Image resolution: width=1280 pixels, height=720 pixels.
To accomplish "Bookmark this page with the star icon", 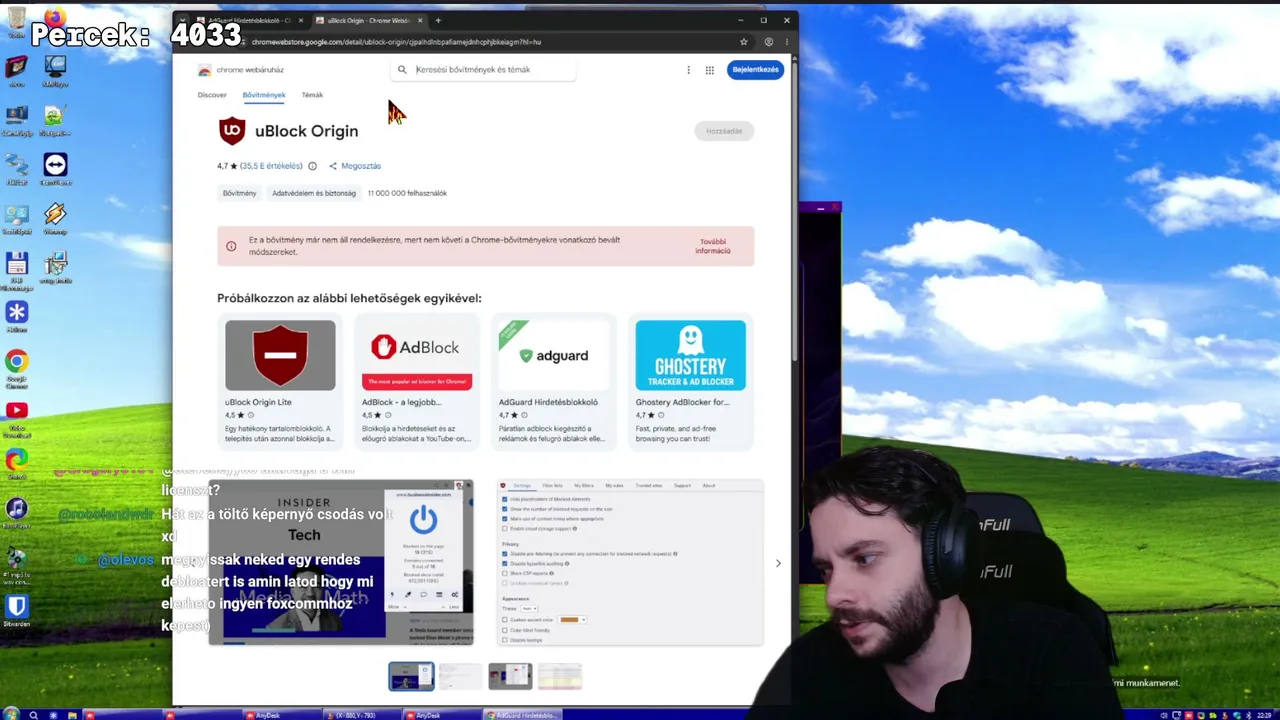I will coord(743,42).
